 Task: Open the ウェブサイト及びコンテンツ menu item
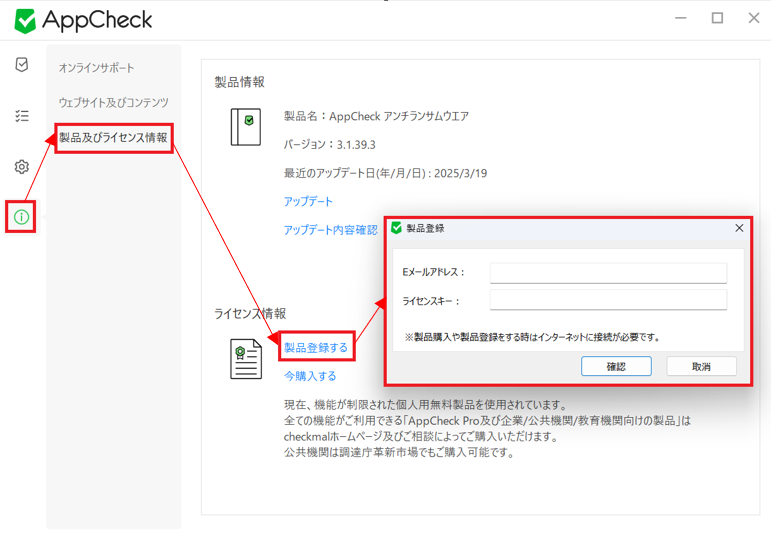tap(114, 102)
